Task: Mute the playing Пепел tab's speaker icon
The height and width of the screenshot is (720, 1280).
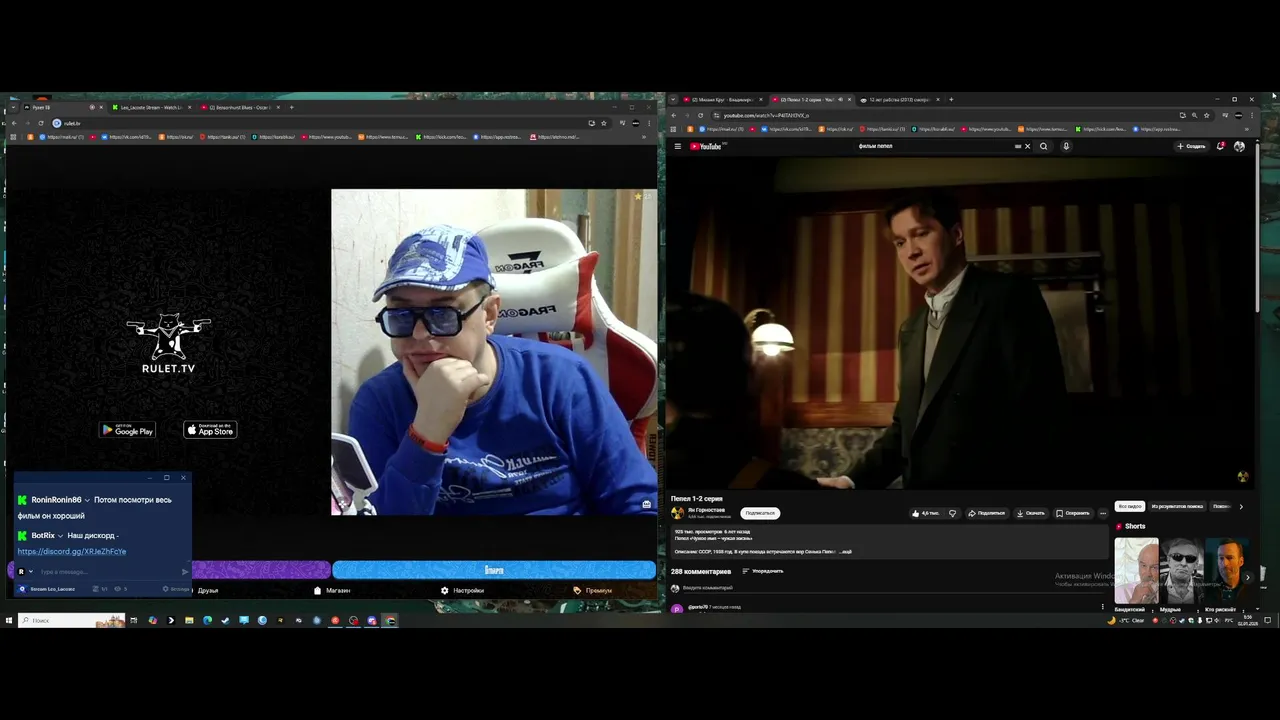Action: (x=840, y=99)
